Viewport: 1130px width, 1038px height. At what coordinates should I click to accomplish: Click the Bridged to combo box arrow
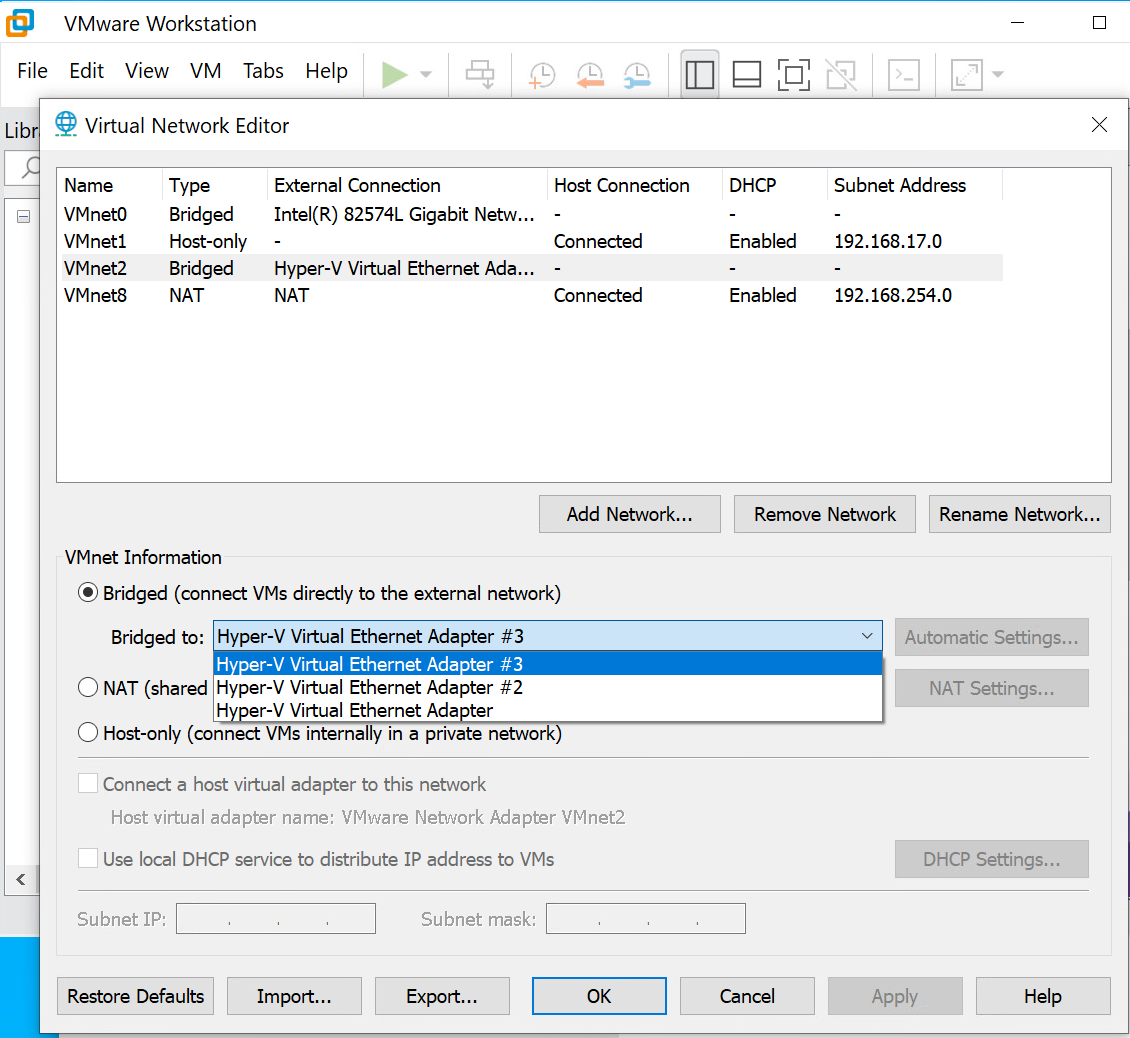[866, 636]
